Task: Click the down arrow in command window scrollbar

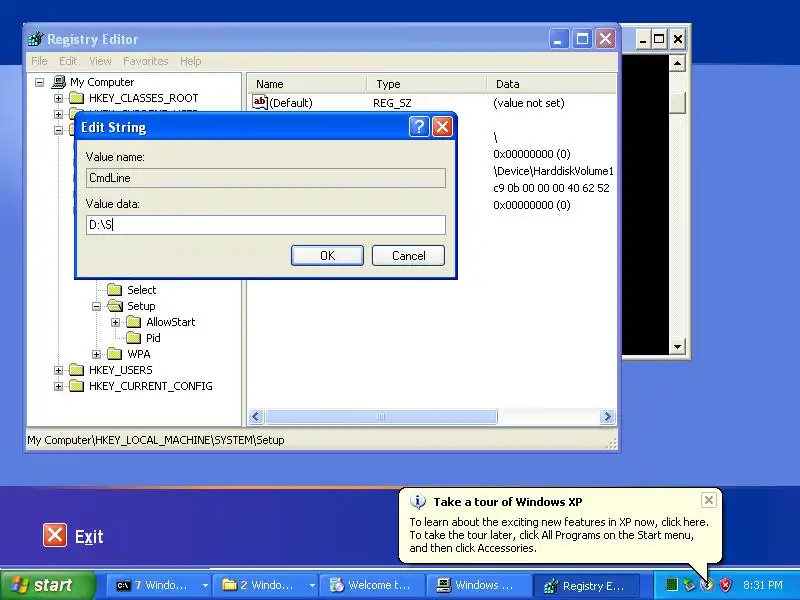Action: click(677, 347)
